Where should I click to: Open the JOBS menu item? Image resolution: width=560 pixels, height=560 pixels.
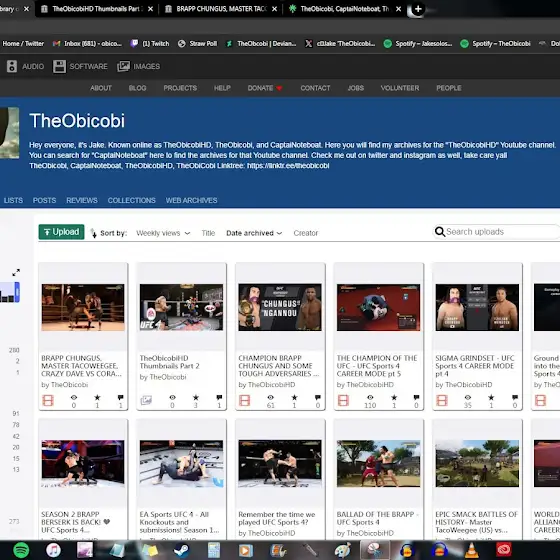(x=356, y=88)
